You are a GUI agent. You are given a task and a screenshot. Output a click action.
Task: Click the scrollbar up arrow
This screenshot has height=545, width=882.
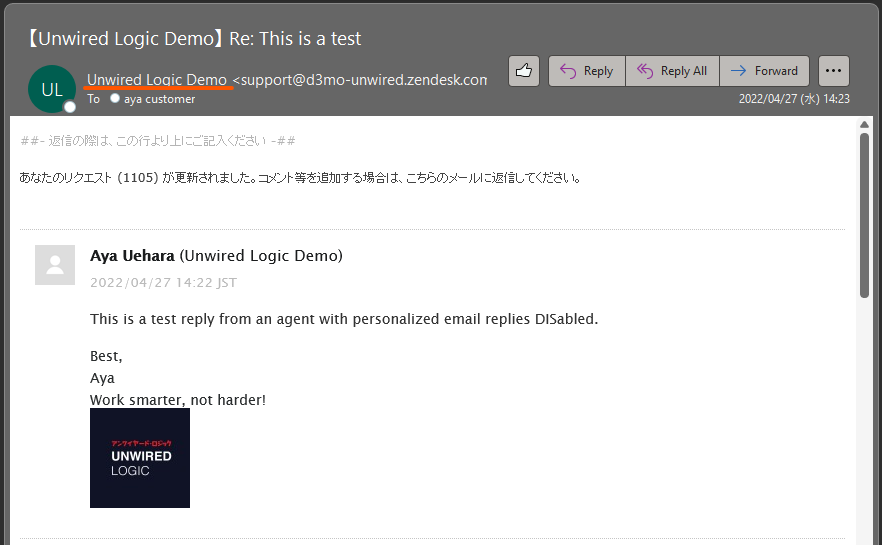[865, 124]
